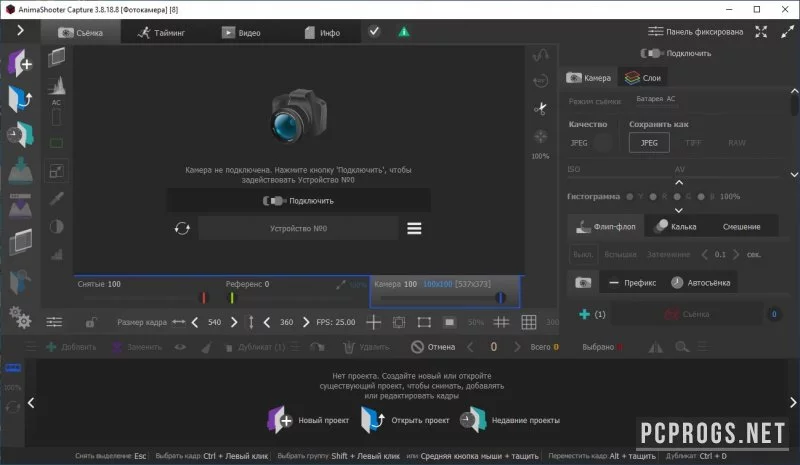Click the crosshair plus icon near FPS

(x=373, y=322)
